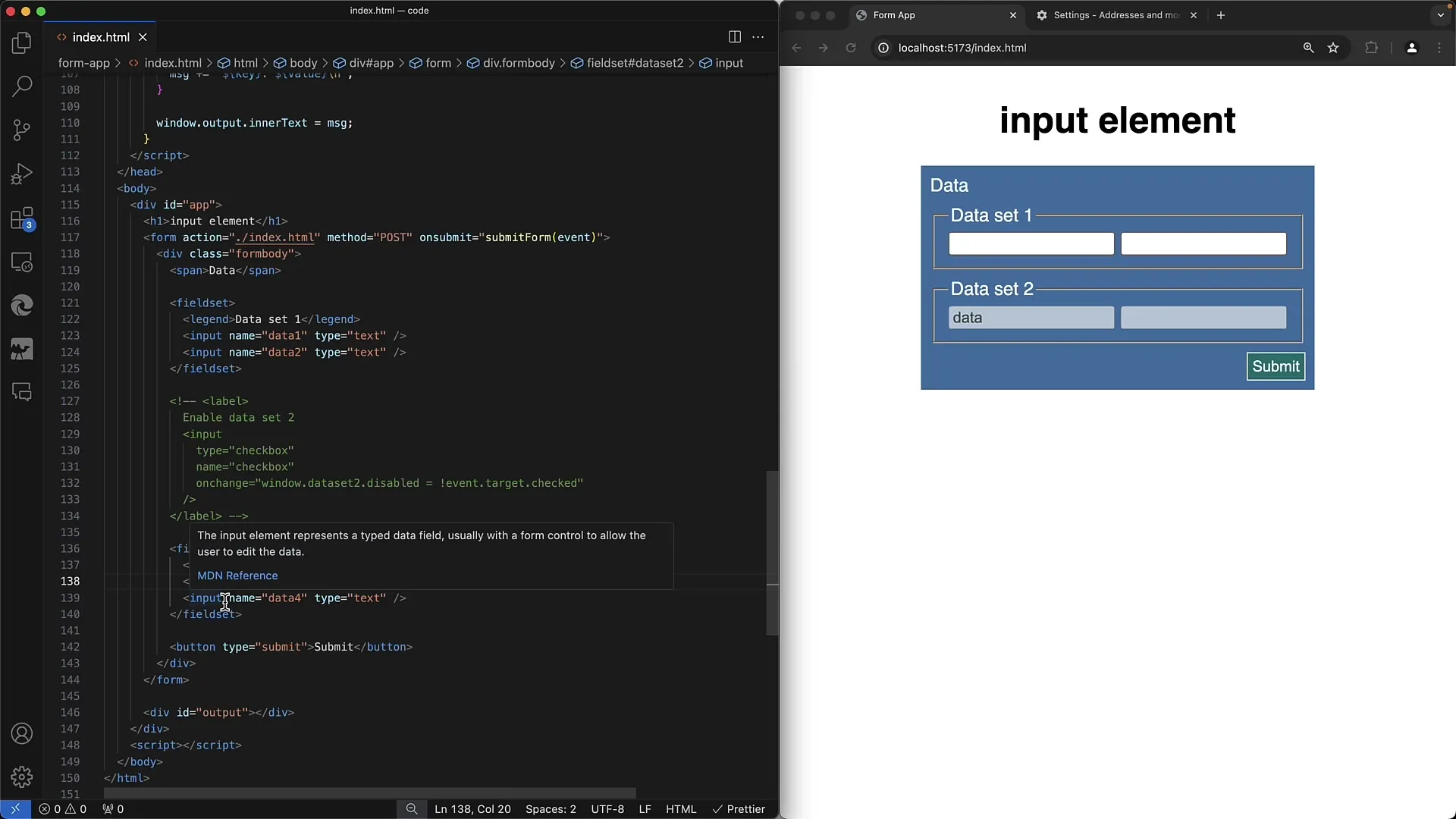Viewport: 1456px width, 819px height.
Task: Click the LF end-of-line selector
Action: tap(645, 809)
